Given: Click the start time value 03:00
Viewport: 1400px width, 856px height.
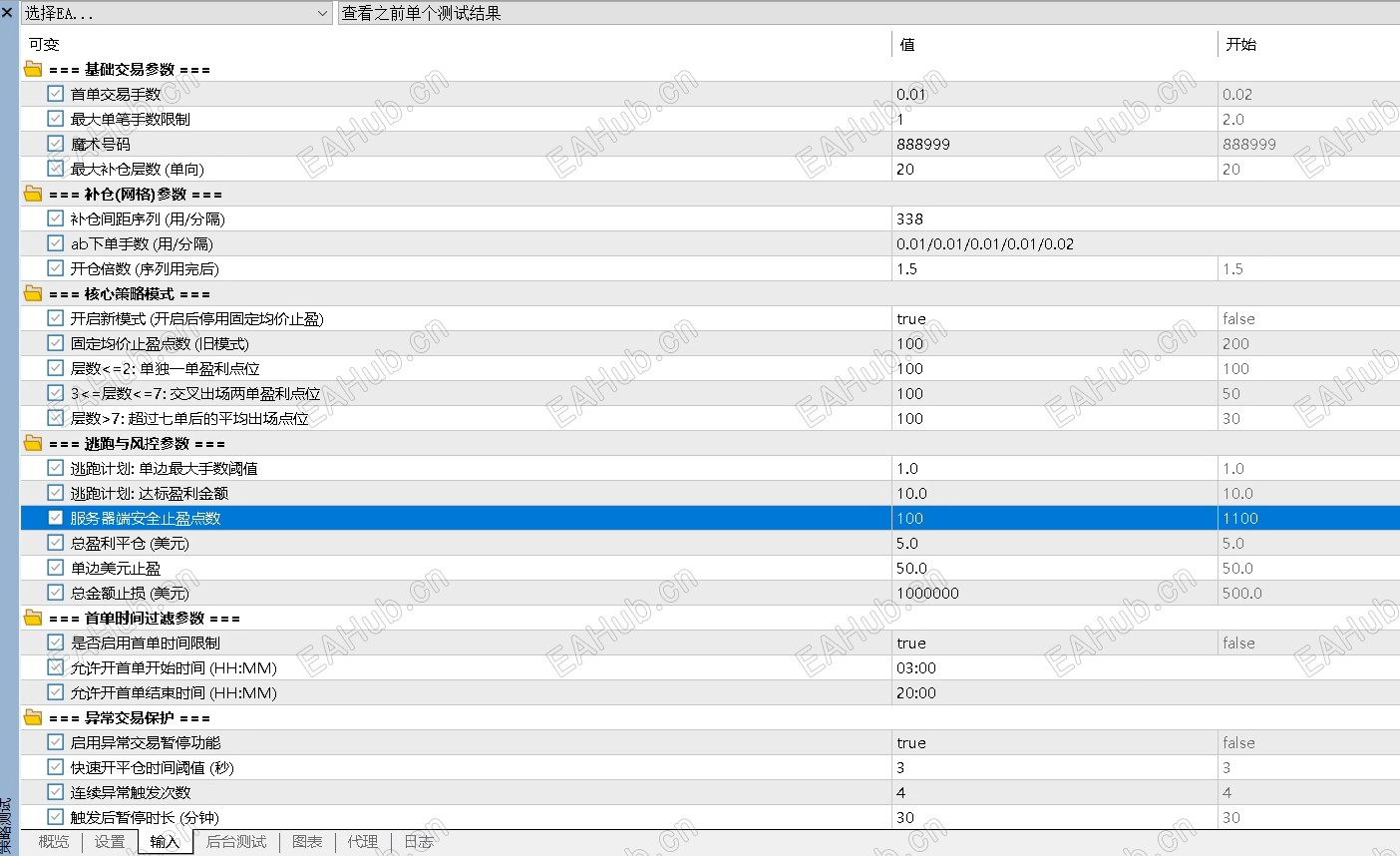Looking at the screenshot, I should (x=916, y=667).
